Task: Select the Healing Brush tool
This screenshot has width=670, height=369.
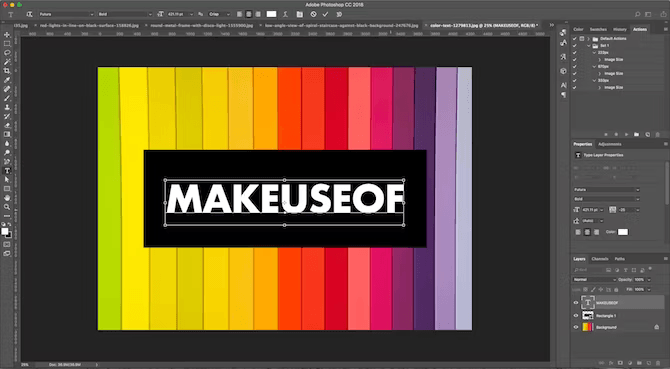Action: (7, 89)
